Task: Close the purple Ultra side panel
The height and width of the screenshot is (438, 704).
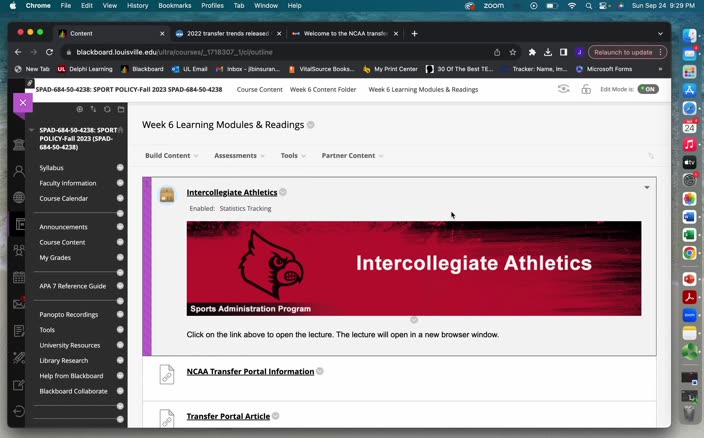Action: click(x=22, y=102)
